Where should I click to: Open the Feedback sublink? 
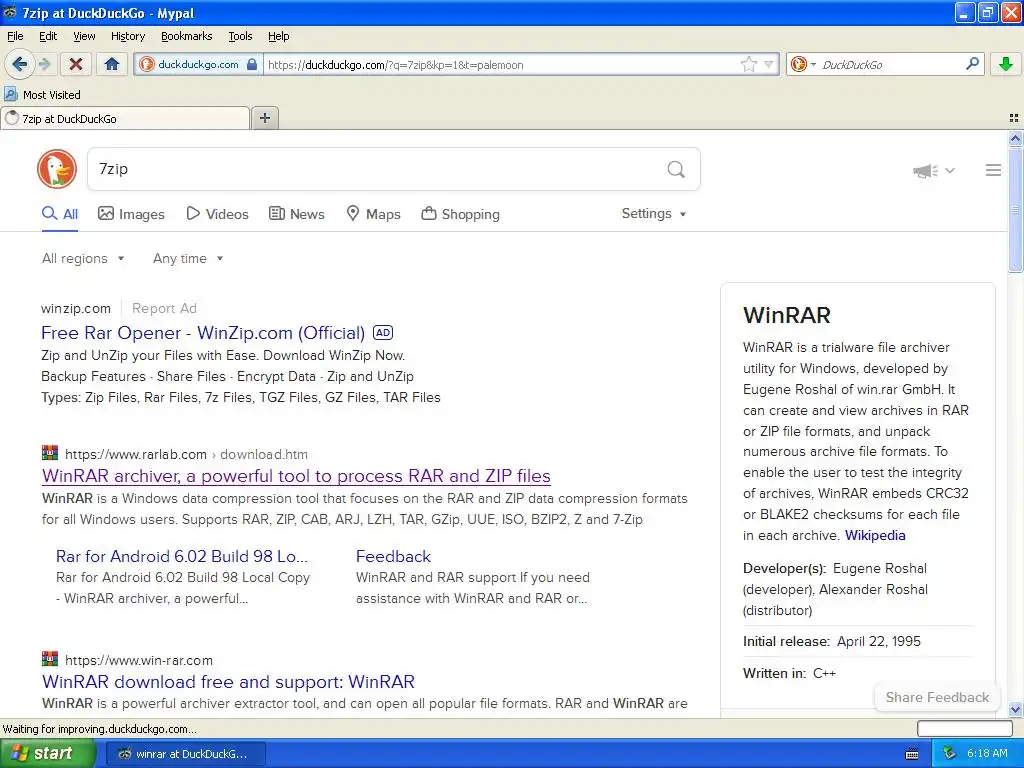(393, 556)
